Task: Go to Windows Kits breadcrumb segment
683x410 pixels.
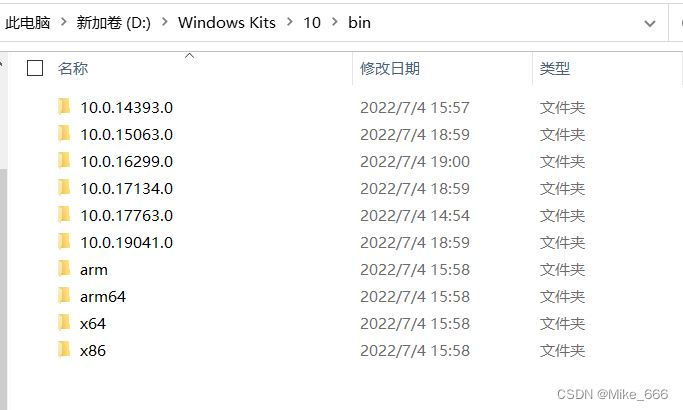Action: tap(225, 23)
